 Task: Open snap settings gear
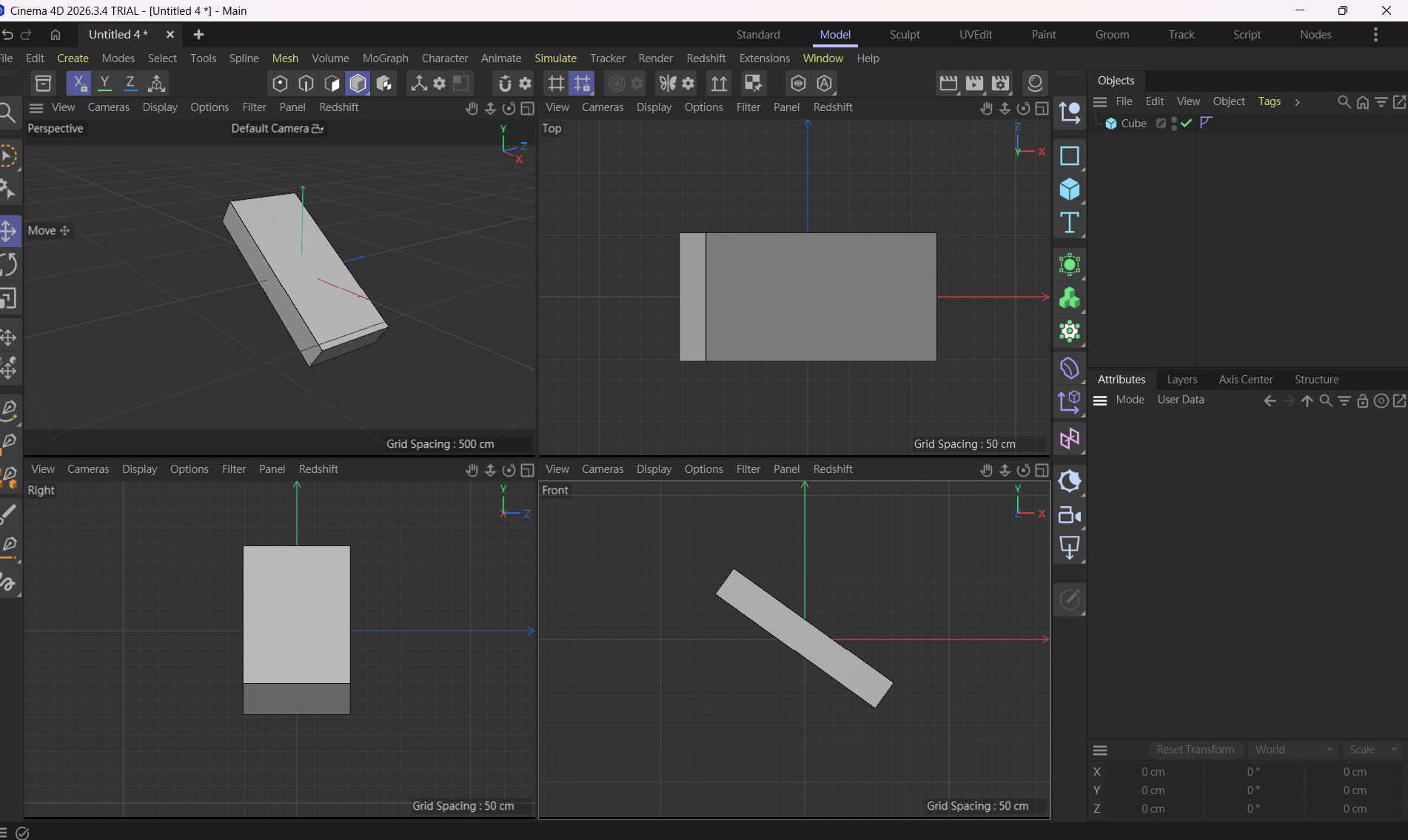tap(526, 84)
